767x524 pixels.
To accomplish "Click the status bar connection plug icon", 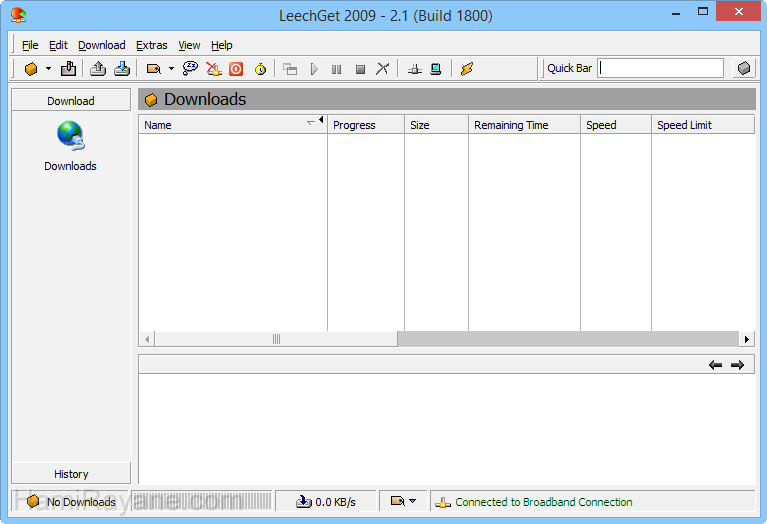I will [x=443, y=502].
